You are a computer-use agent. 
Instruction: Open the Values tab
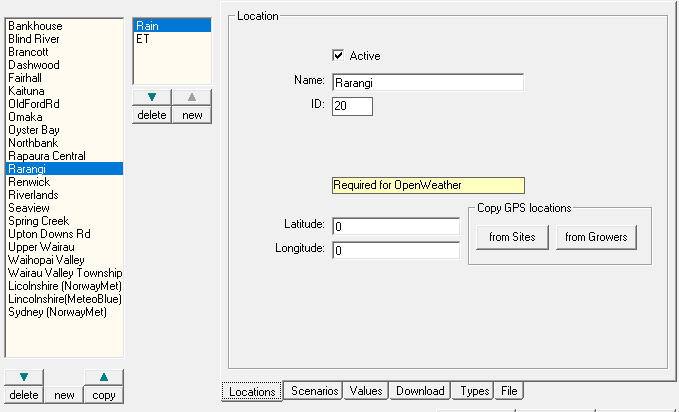pyautogui.click(x=366, y=391)
